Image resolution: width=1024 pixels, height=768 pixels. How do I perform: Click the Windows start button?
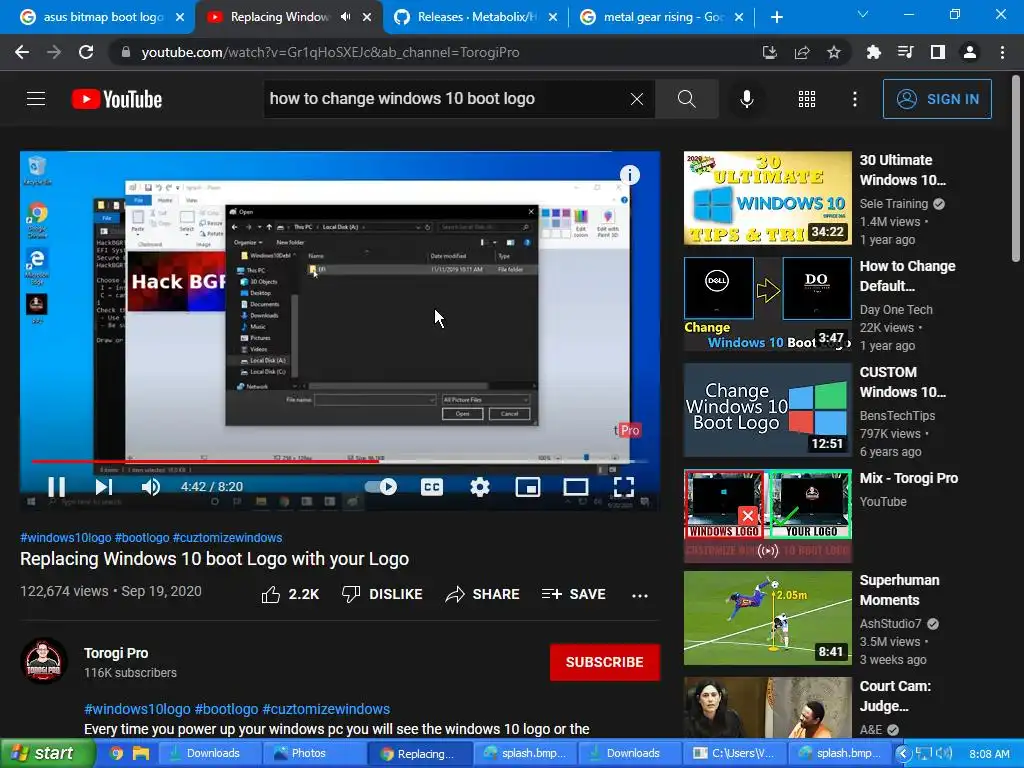coord(47,754)
